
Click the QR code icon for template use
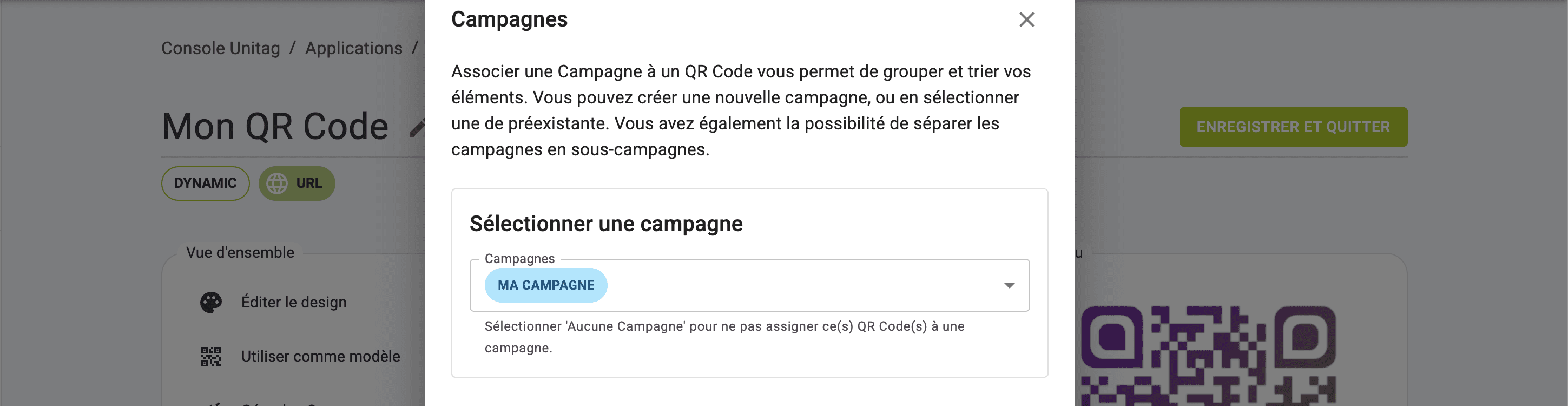[210, 357]
